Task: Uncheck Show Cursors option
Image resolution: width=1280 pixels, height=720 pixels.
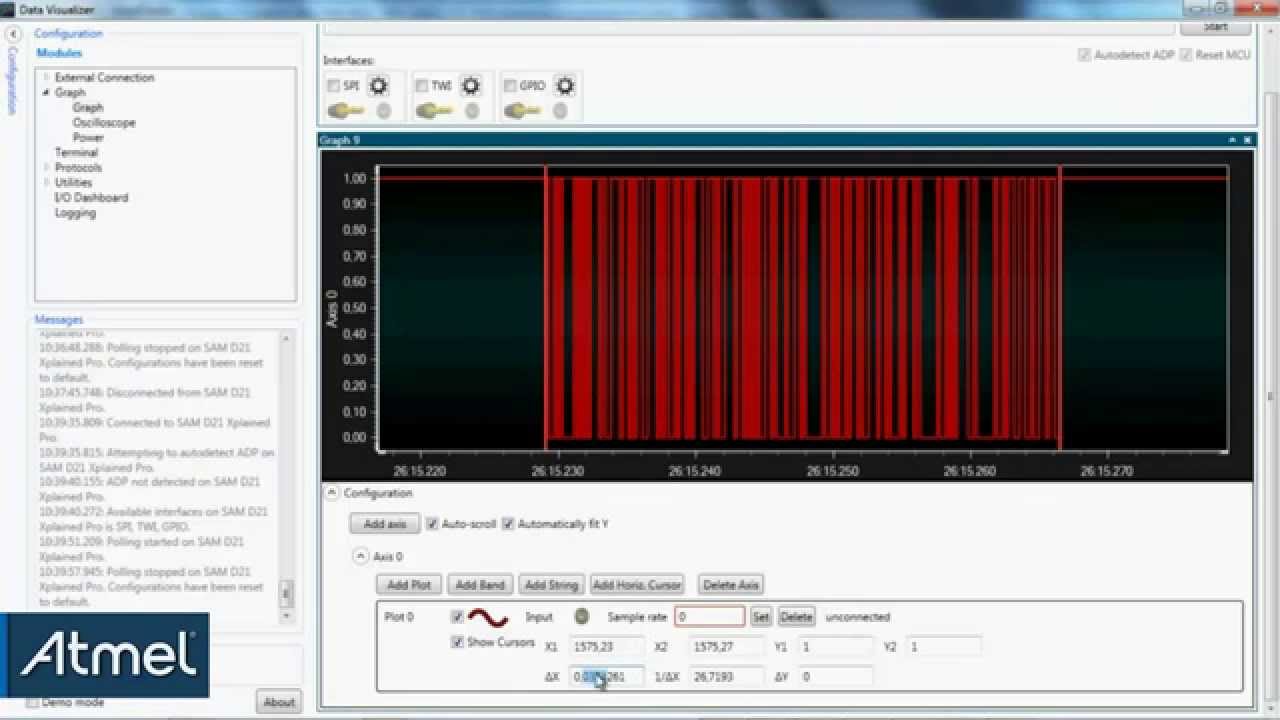Action: [x=457, y=642]
